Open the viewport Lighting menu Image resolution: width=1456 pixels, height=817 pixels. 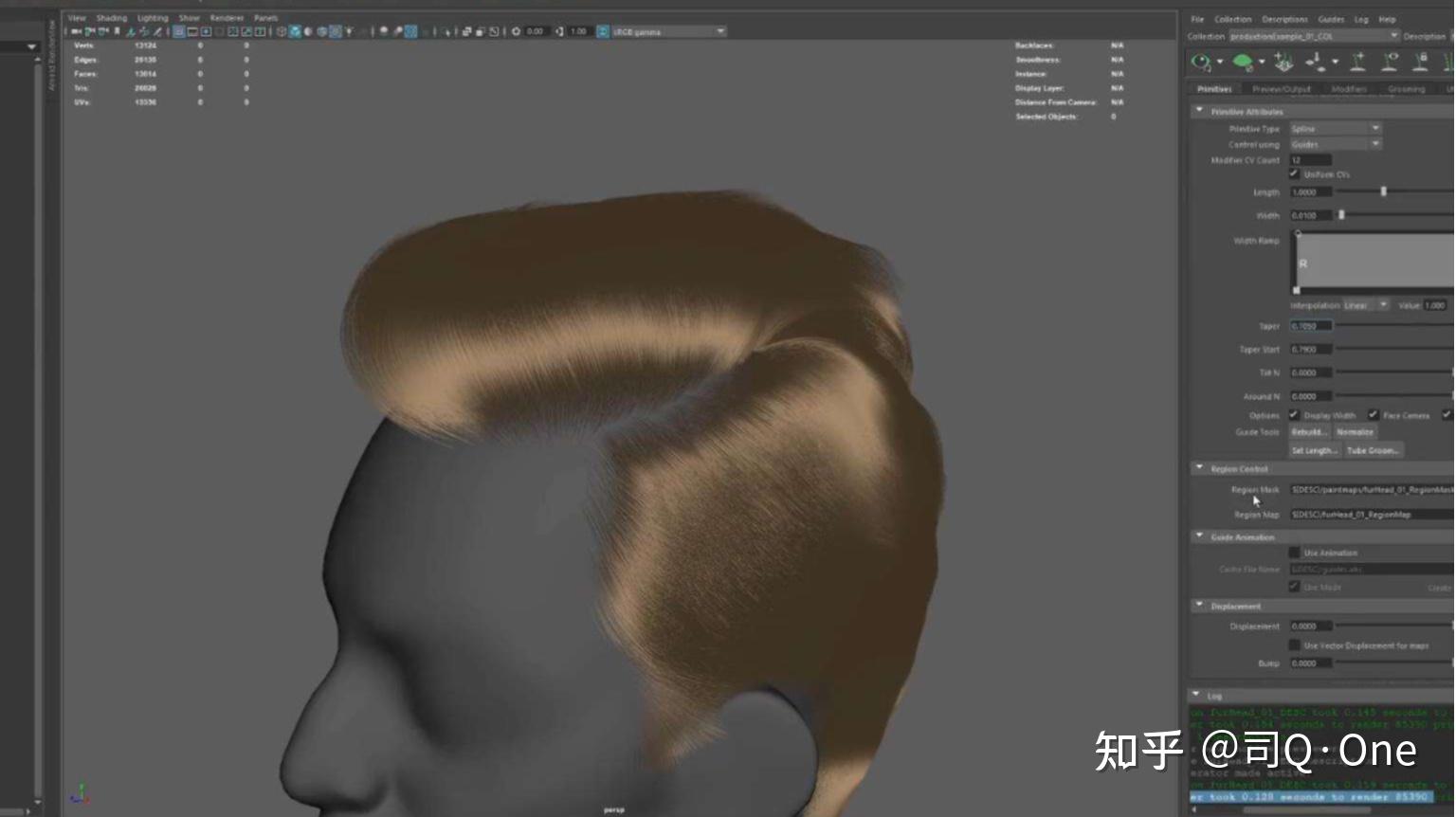point(153,18)
